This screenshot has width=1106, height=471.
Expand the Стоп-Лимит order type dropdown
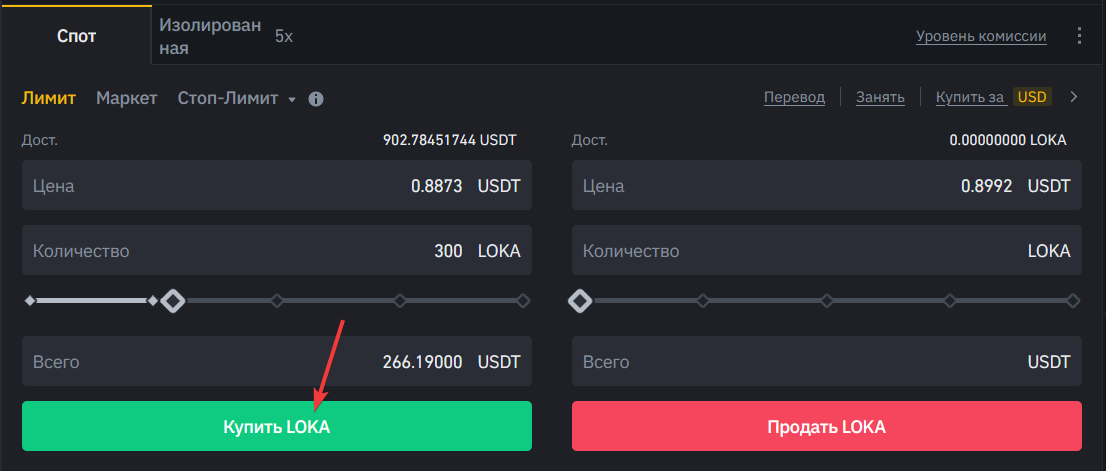click(237, 98)
